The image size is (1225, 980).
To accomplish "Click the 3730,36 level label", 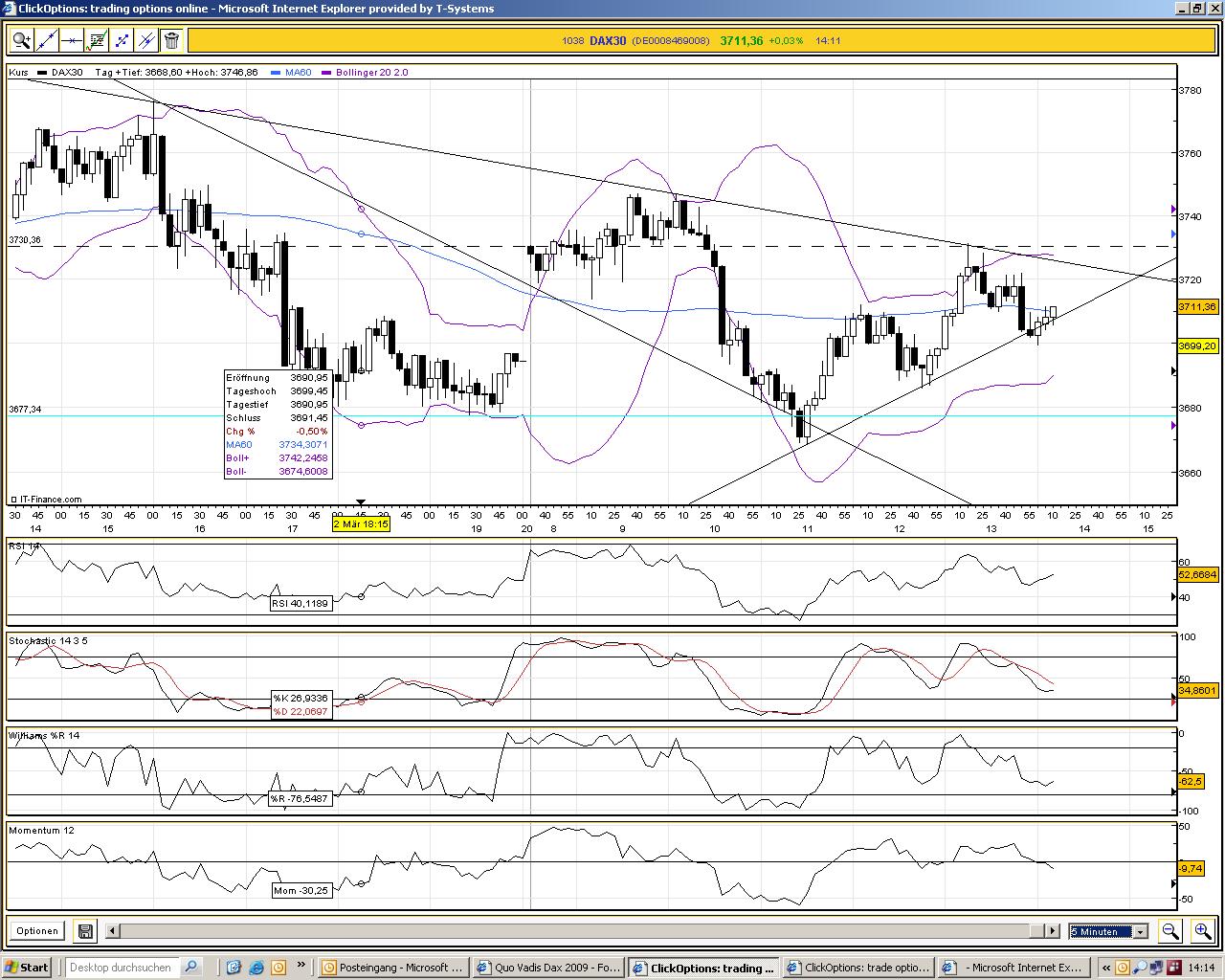I will (x=25, y=240).
